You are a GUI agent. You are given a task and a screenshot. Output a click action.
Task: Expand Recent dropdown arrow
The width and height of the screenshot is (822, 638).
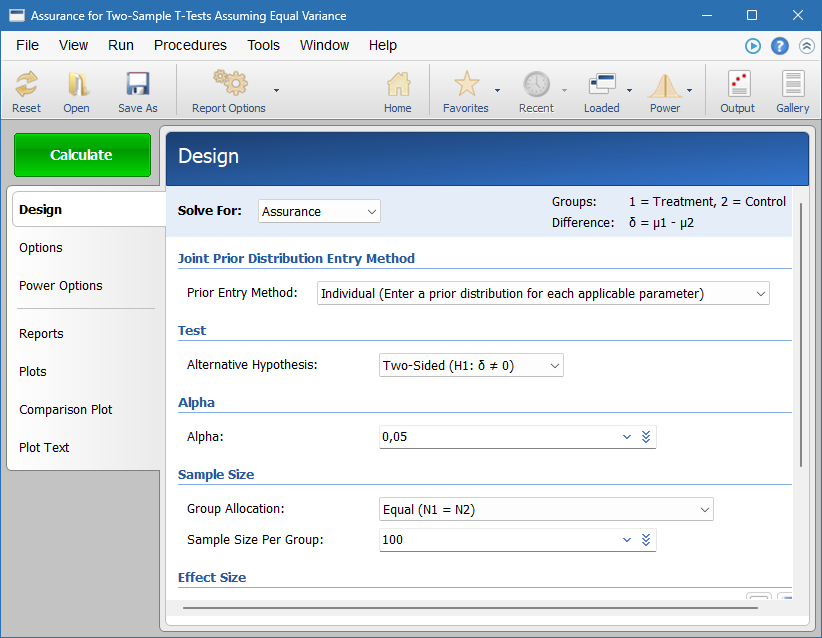(x=564, y=91)
